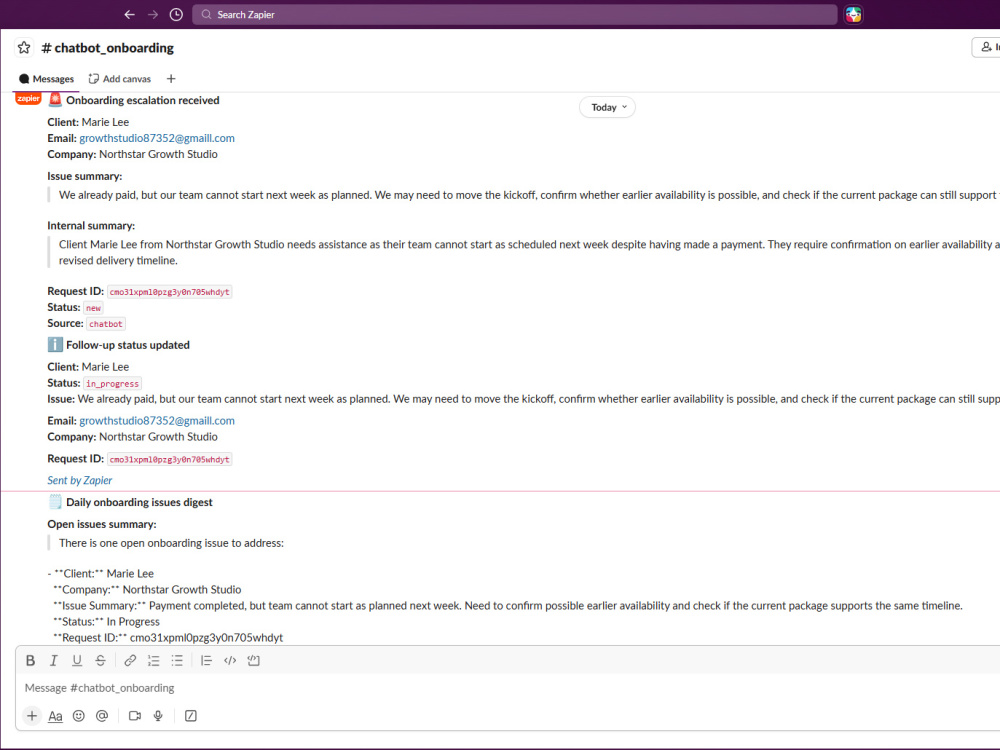Start a bulleted list
The height and width of the screenshot is (750, 1000).
(x=177, y=661)
